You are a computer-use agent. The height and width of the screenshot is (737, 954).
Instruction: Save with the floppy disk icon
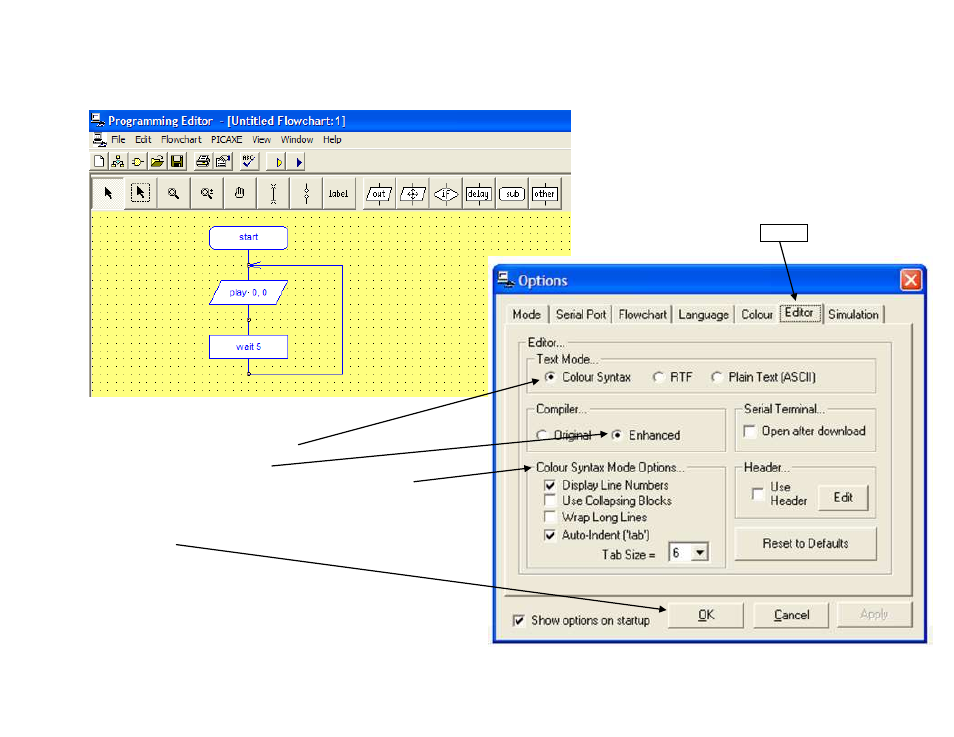pyautogui.click(x=177, y=161)
